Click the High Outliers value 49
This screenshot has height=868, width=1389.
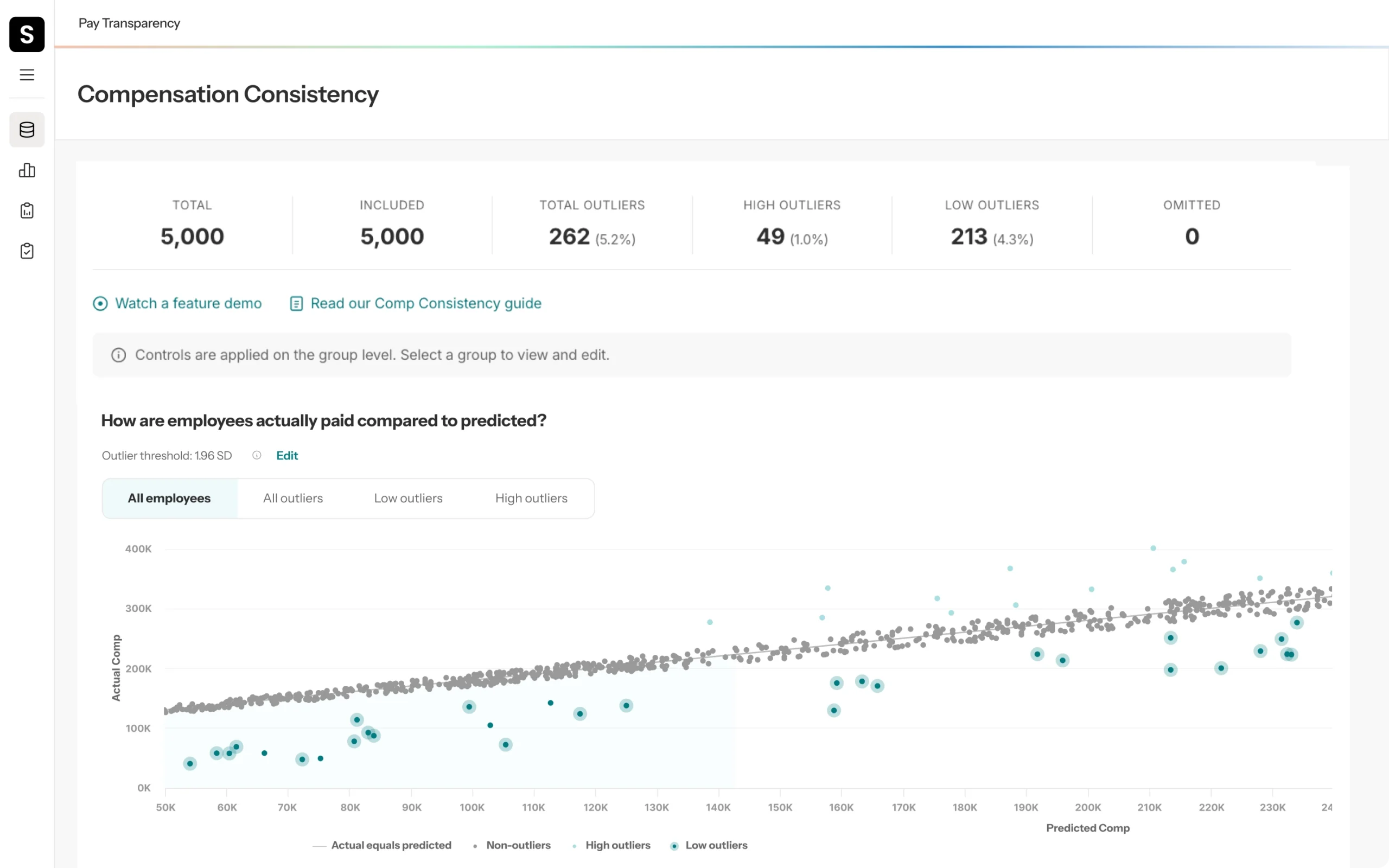[770, 237]
